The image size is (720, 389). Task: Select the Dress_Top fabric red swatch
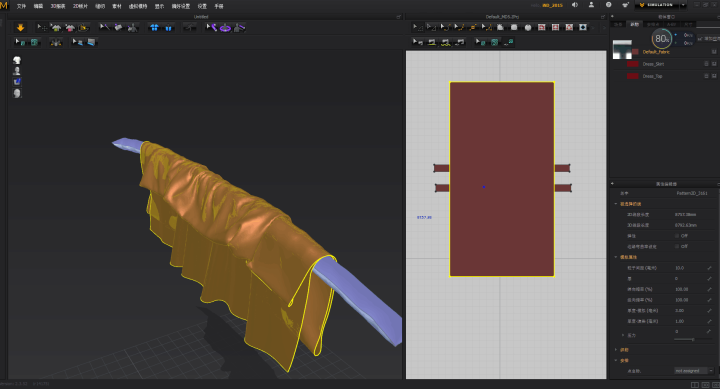pyautogui.click(x=633, y=76)
